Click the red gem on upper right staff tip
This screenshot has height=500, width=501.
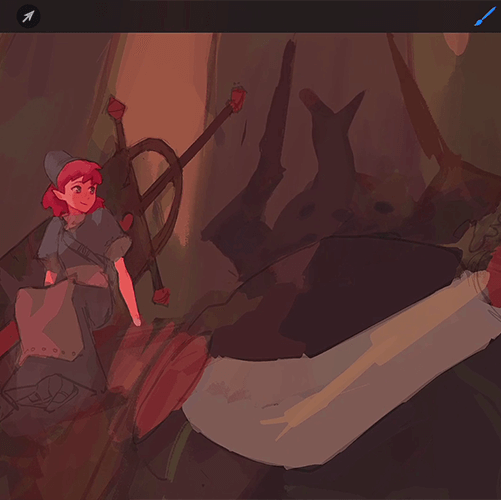238,98
